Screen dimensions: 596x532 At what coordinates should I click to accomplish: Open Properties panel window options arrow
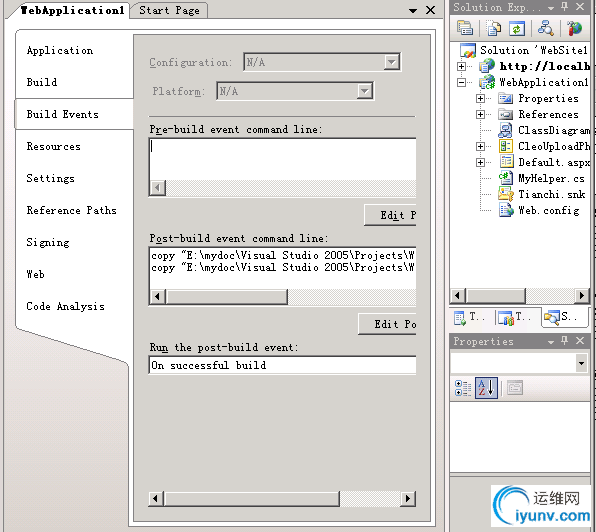(550, 342)
